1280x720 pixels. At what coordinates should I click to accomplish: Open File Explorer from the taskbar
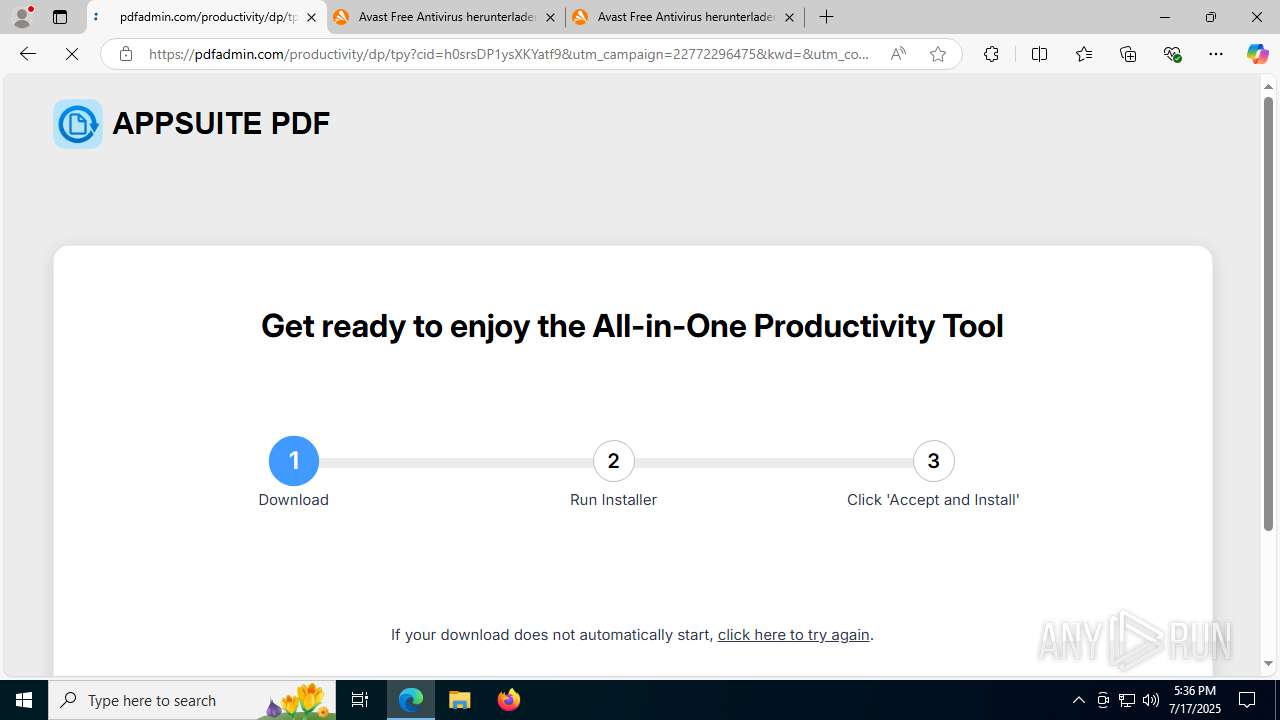tap(460, 700)
